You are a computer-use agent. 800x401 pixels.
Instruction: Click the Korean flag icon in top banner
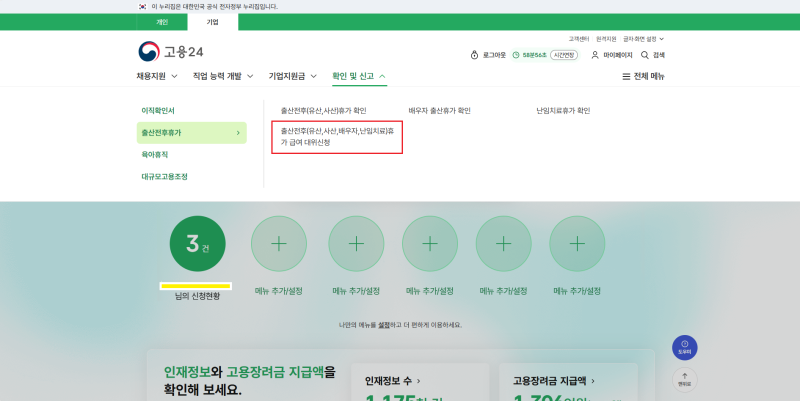click(x=142, y=7)
